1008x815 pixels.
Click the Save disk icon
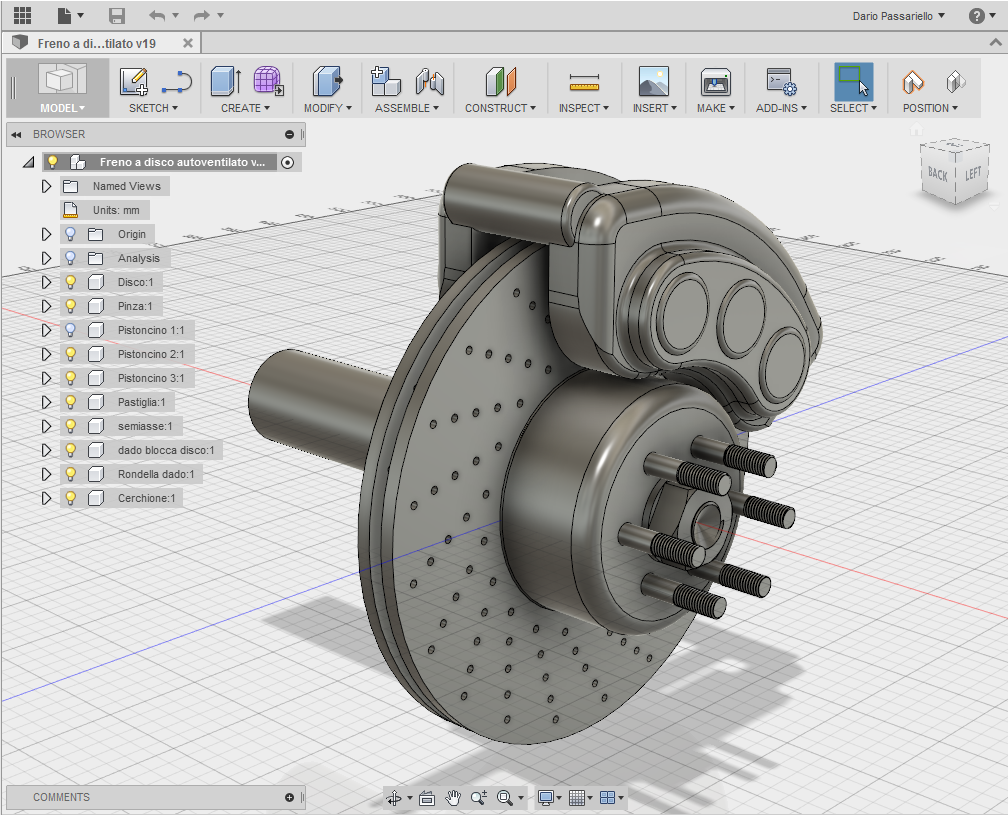click(117, 16)
